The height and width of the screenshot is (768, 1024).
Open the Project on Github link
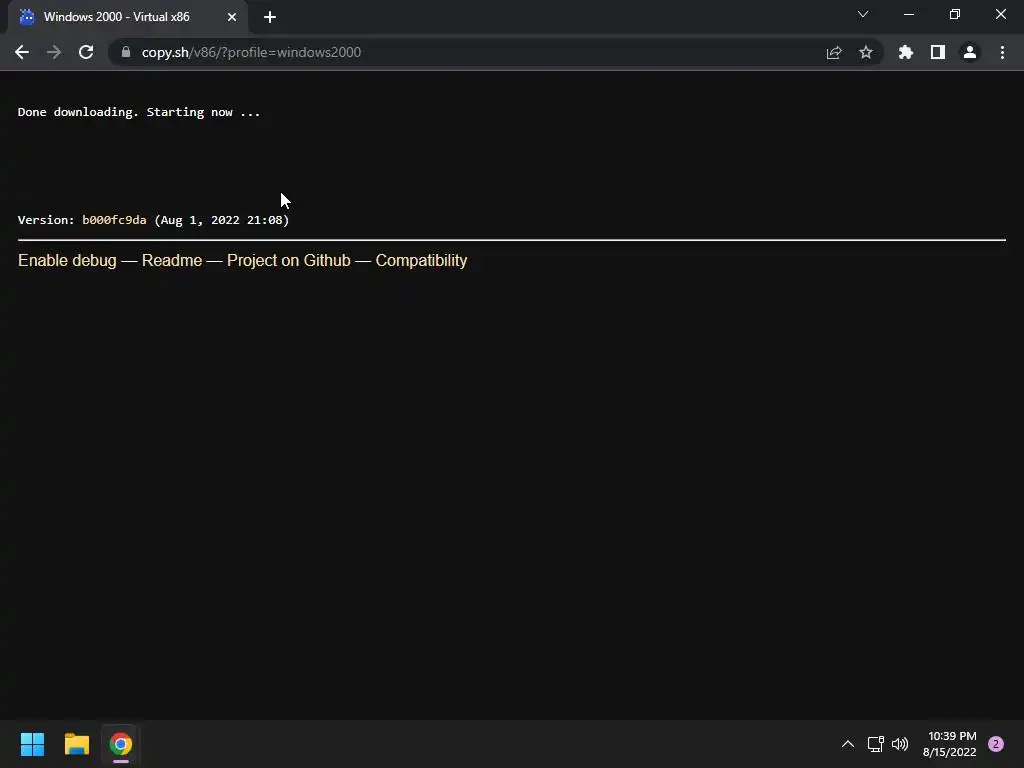[x=289, y=261]
